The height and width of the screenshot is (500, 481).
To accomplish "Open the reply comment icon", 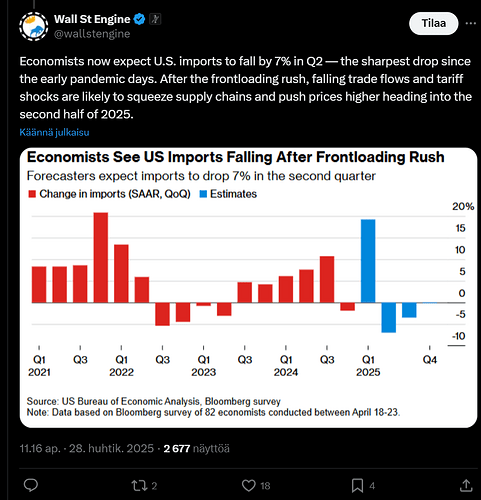I will pos(31,485).
